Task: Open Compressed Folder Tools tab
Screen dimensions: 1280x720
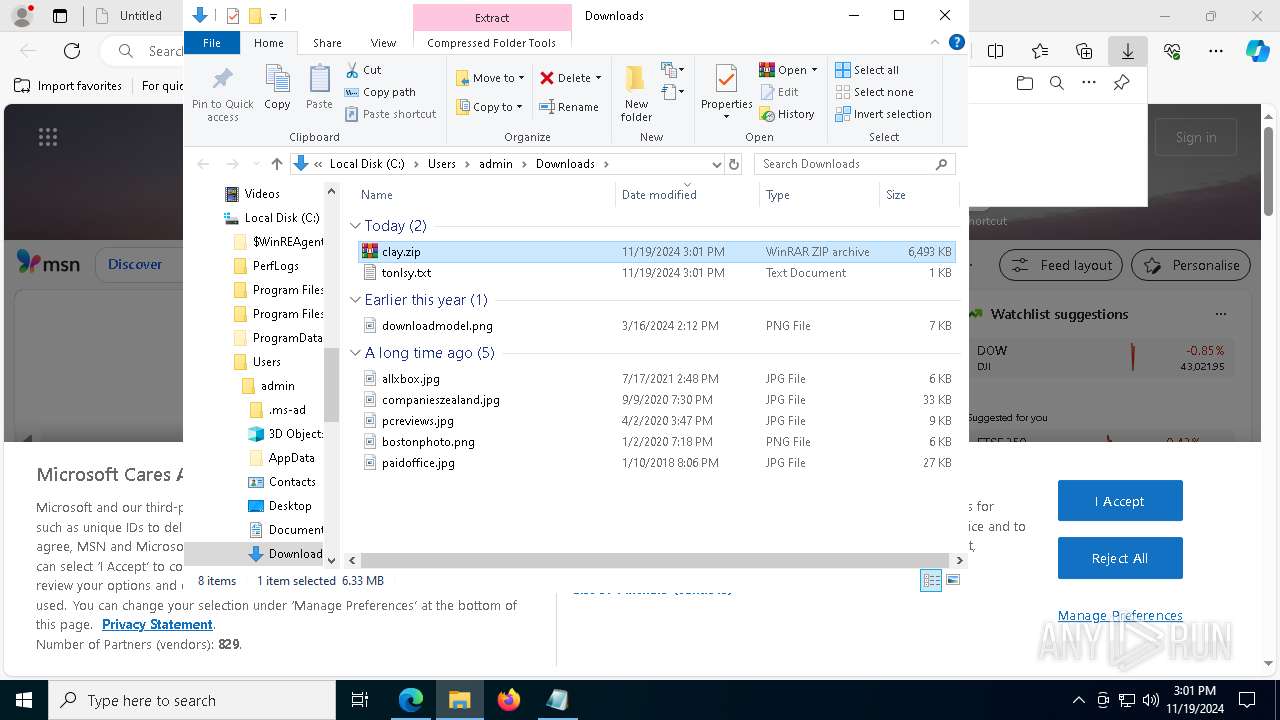Action: pos(491,43)
